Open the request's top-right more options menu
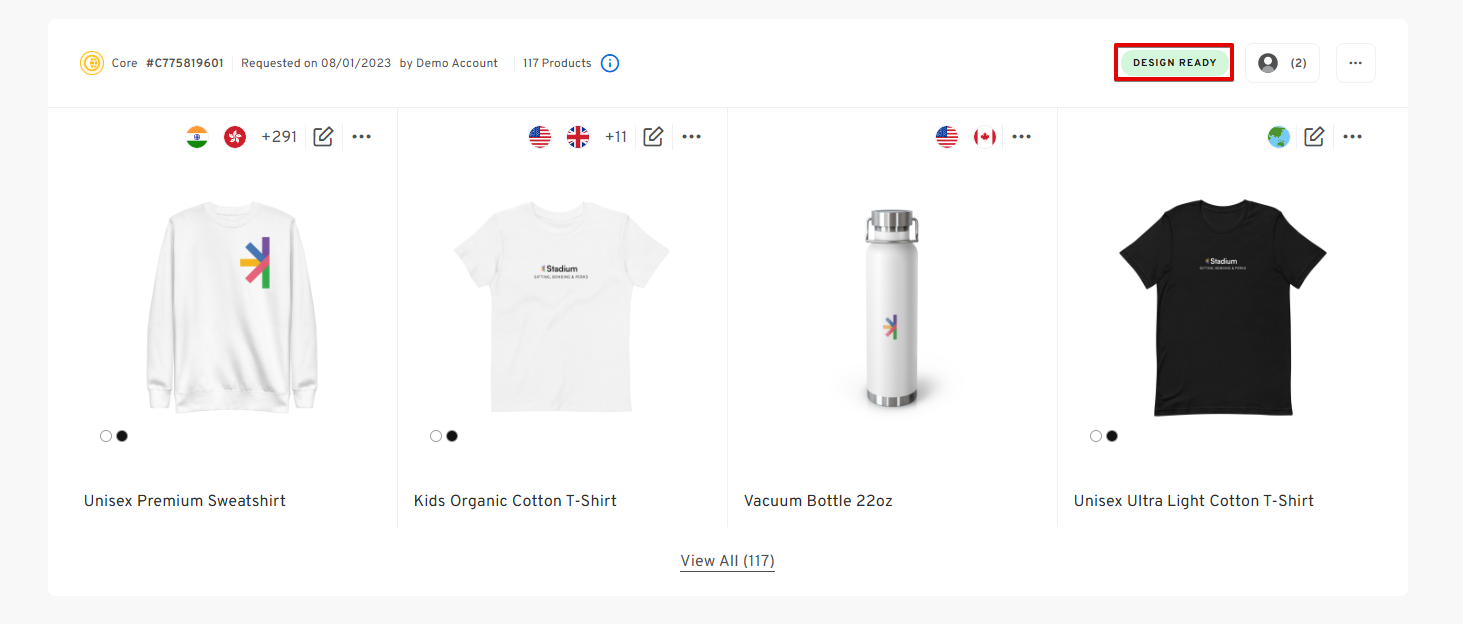This screenshot has width=1463, height=624. (x=1355, y=63)
